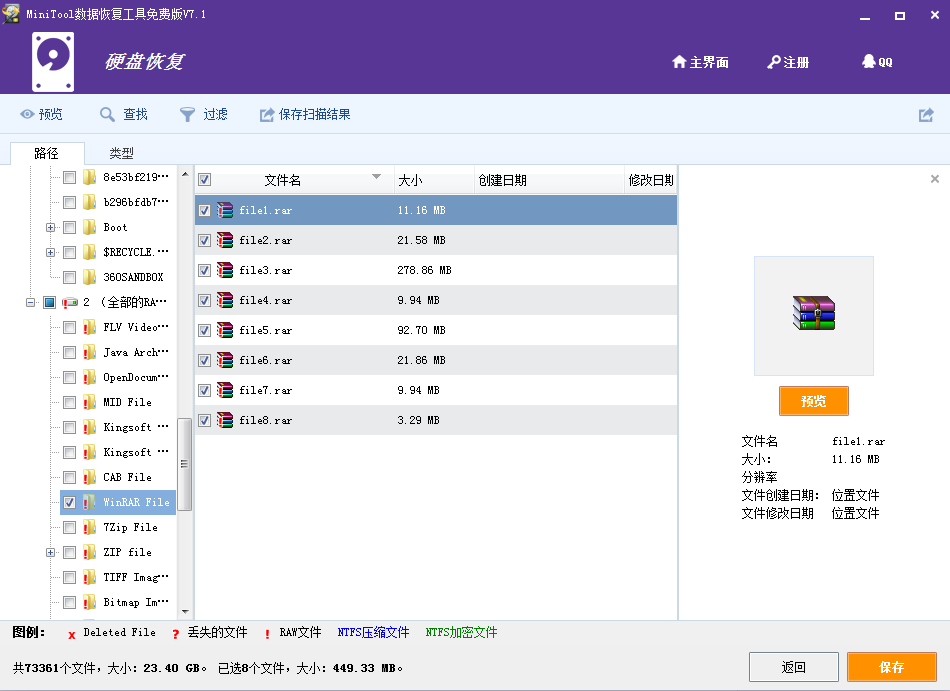Click the file3.rar archive icon

coord(225,270)
